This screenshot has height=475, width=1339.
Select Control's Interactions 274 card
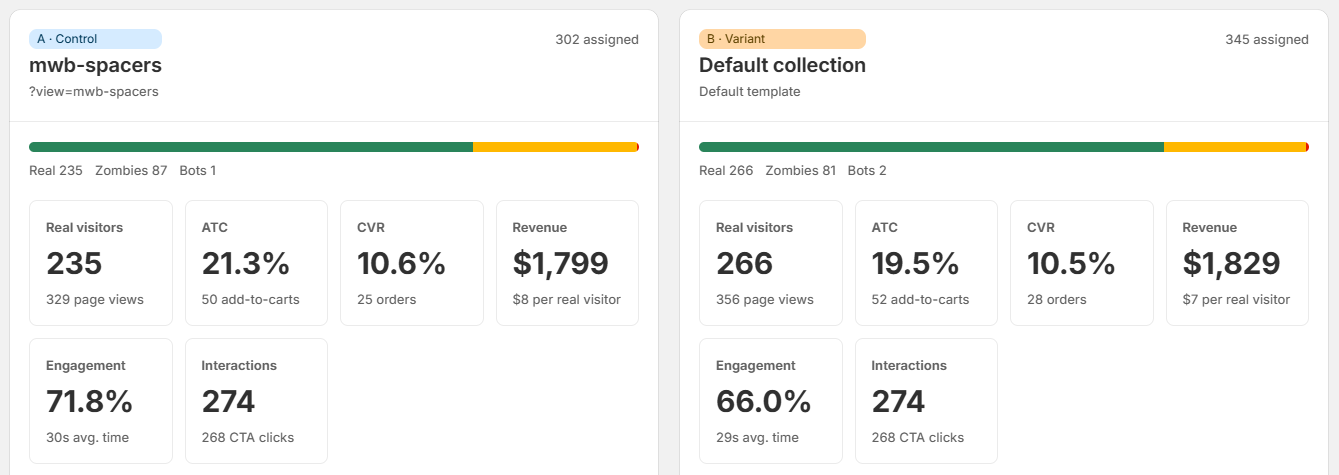[256, 401]
